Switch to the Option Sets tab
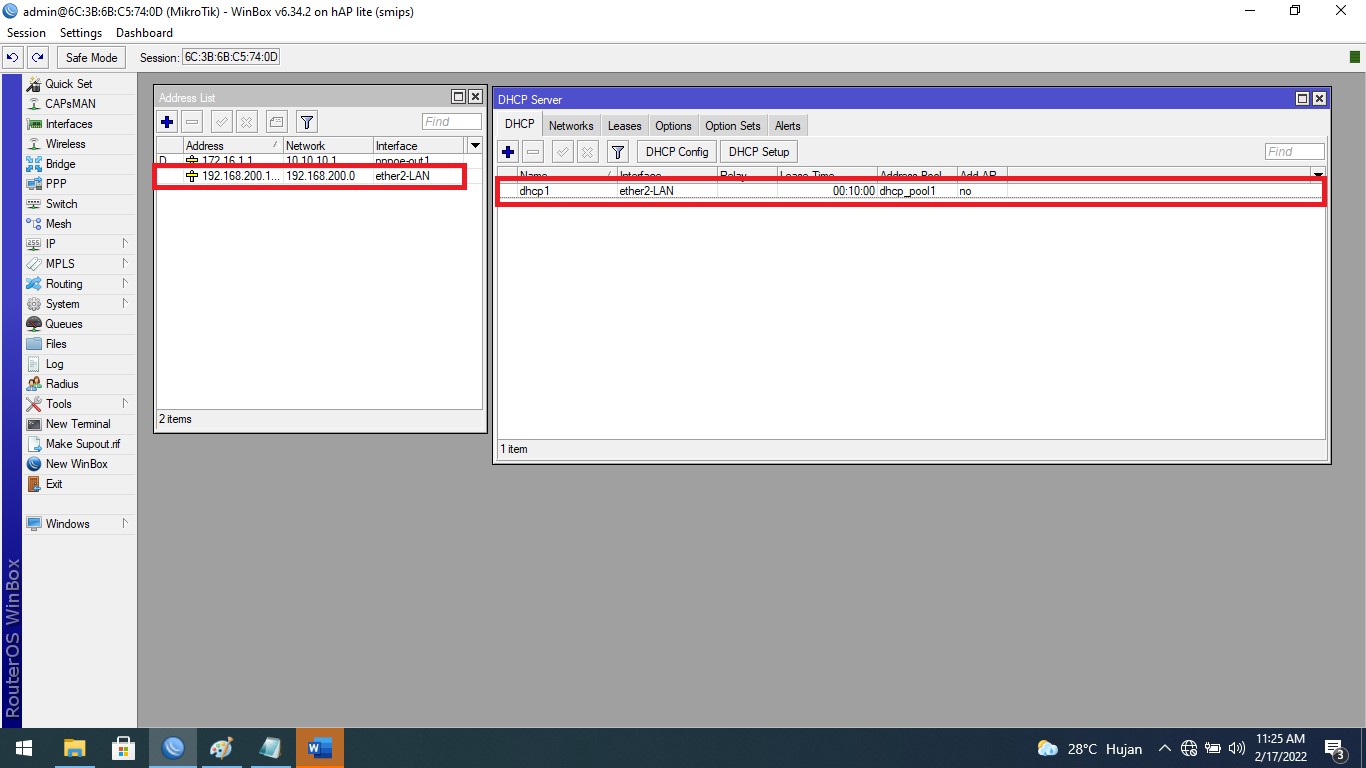This screenshot has height=768, width=1366. pyautogui.click(x=733, y=126)
